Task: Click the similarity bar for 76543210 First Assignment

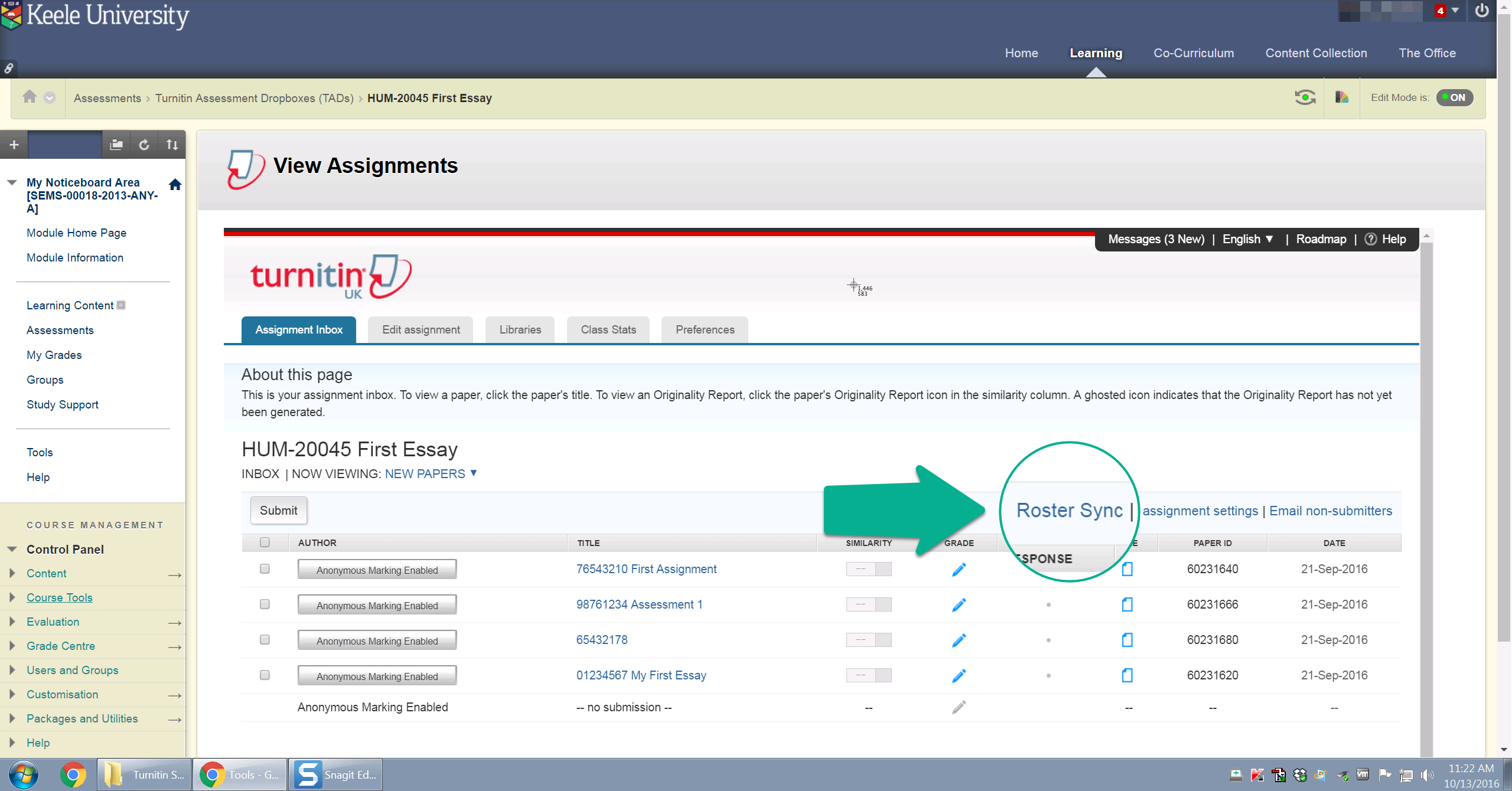Action: [x=869, y=569]
